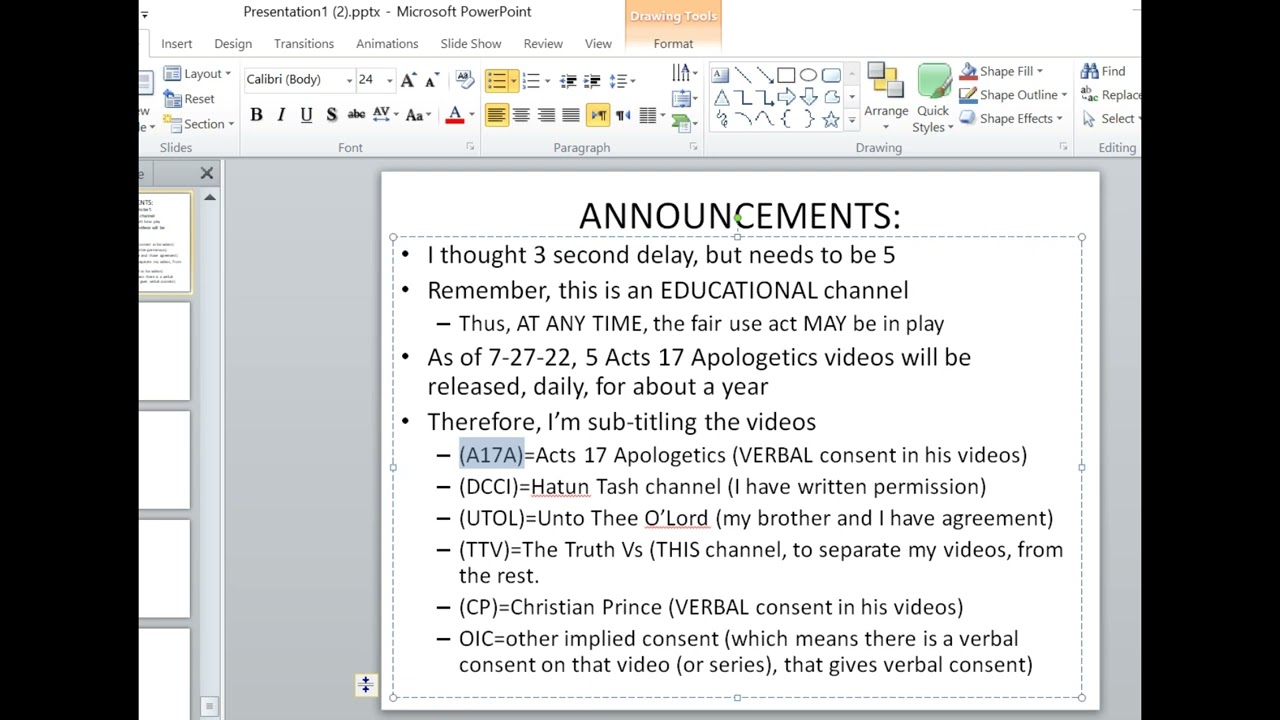Decrease list indent level
The height and width of the screenshot is (720, 1280).
point(568,81)
